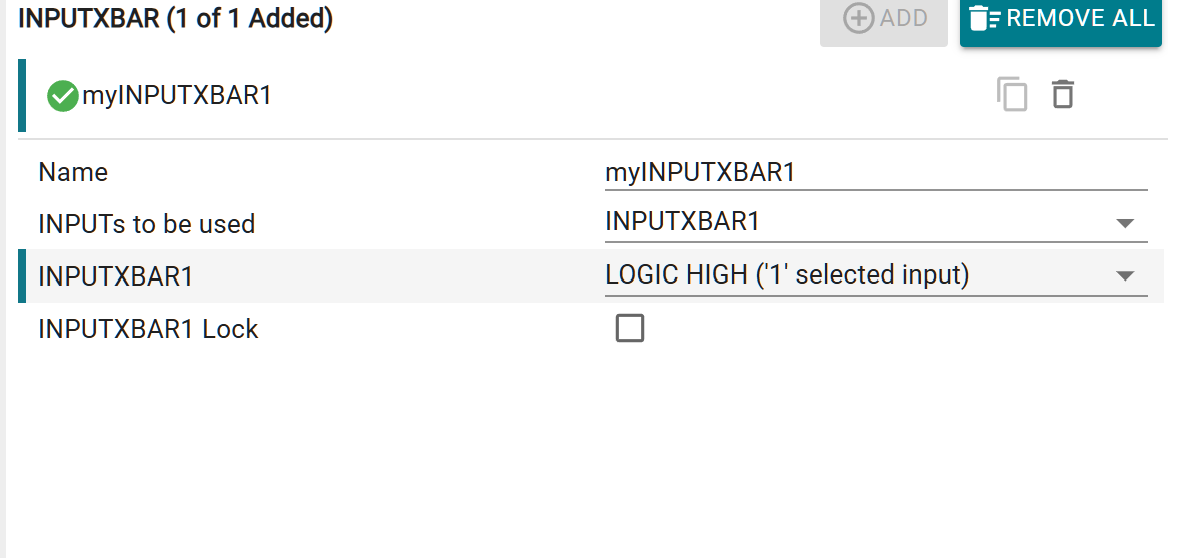
Task: Click the arrow beside LOGIC HIGH selection
Action: point(1124,276)
